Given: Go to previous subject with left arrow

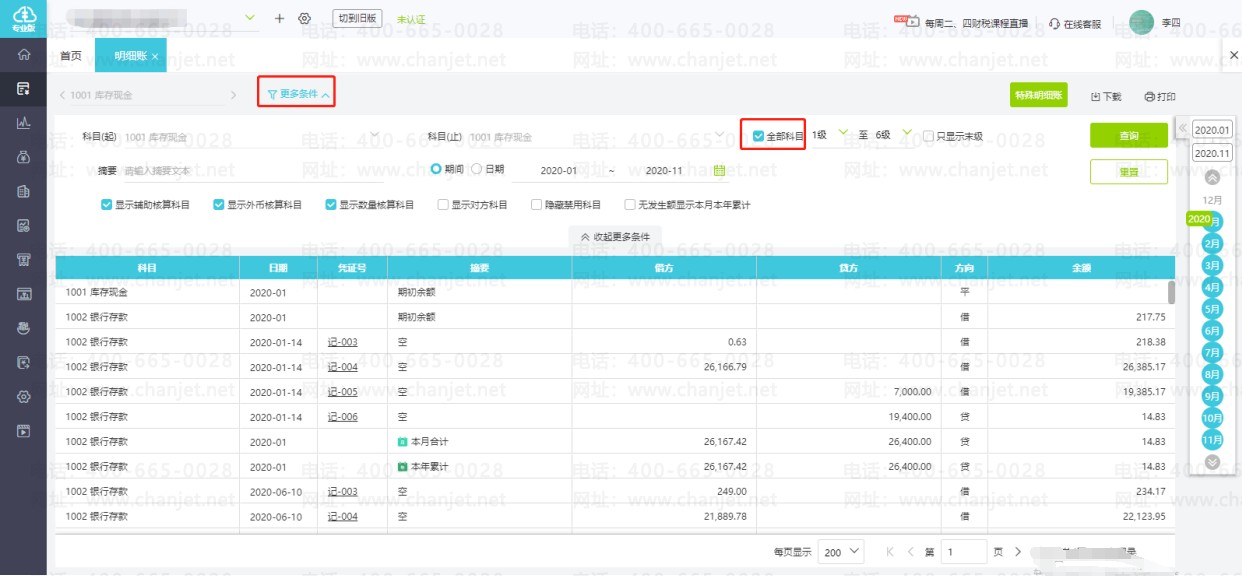Looking at the screenshot, I should click(62, 95).
